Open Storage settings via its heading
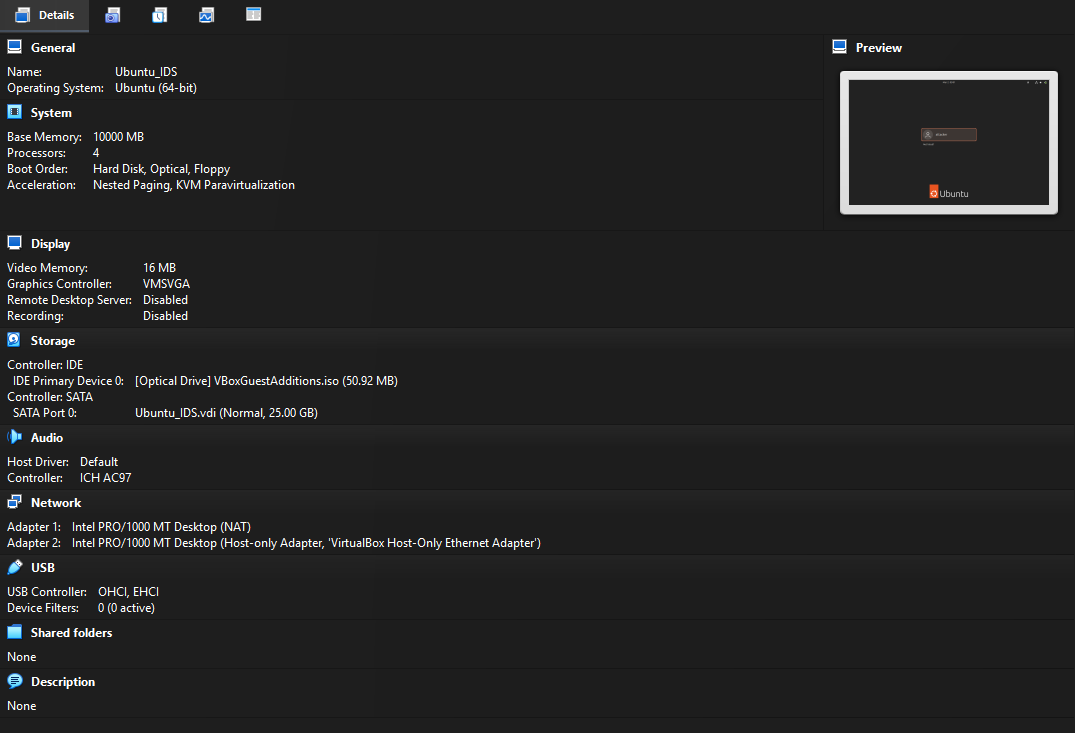1075x733 pixels. tap(53, 341)
